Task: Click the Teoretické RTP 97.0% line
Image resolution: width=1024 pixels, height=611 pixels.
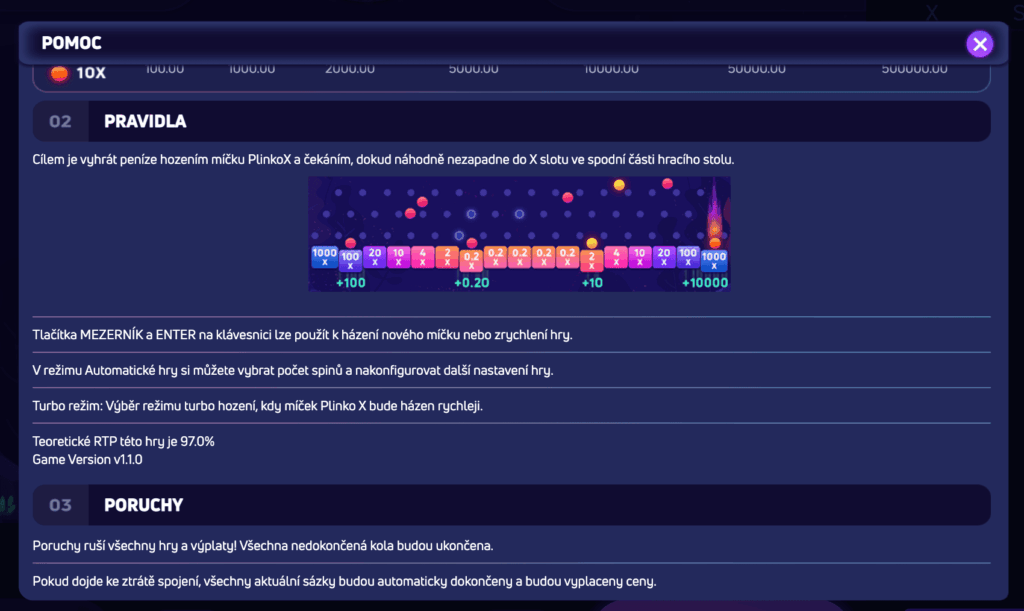Action: (x=124, y=441)
